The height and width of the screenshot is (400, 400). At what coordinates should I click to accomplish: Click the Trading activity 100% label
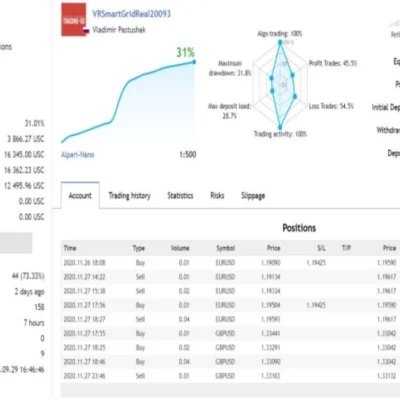(x=280, y=134)
